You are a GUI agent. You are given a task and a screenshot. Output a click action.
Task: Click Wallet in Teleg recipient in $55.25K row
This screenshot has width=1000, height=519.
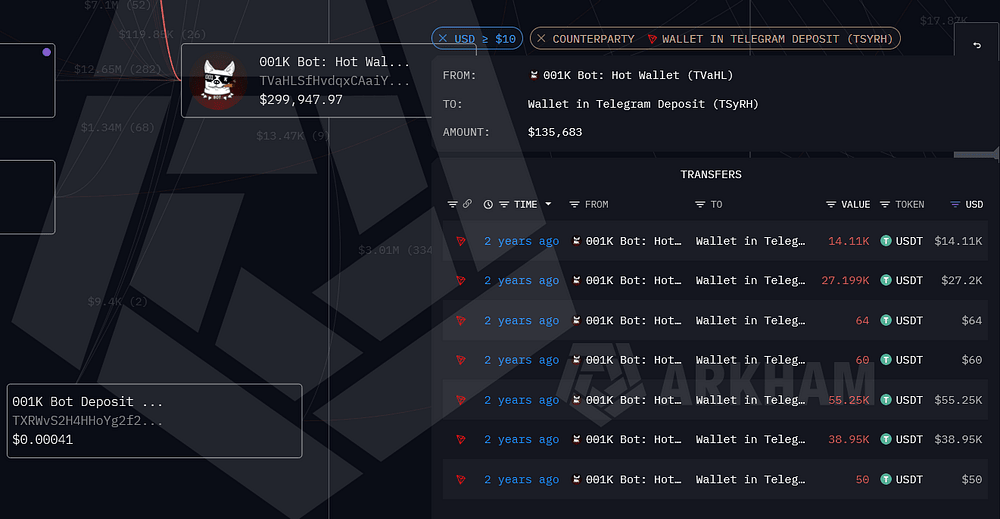[750, 400]
